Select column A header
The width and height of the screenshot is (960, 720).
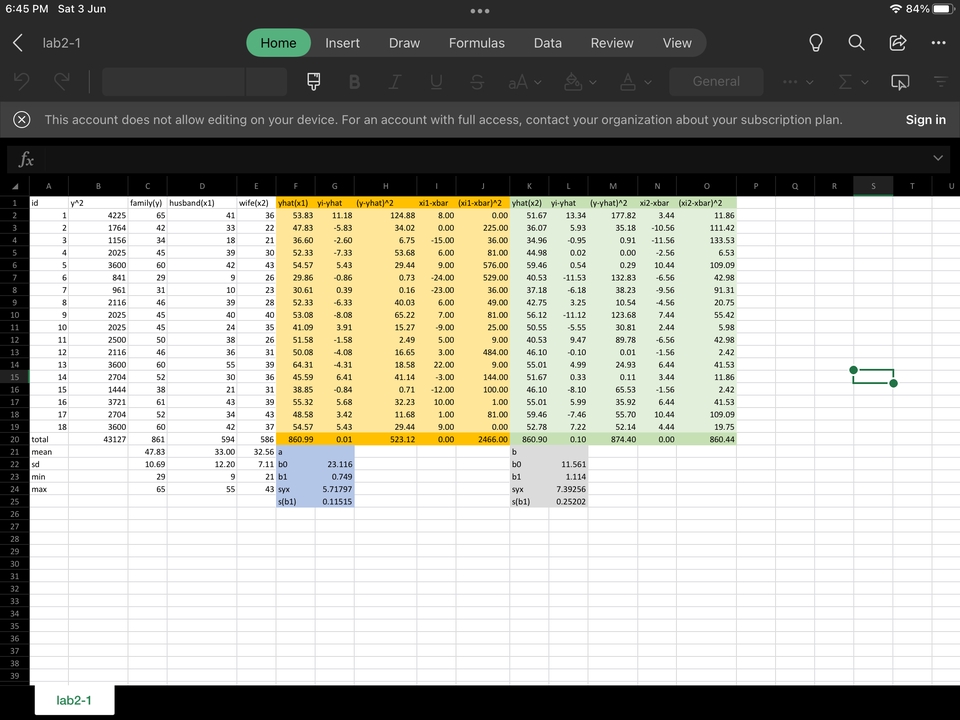(49, 186)
